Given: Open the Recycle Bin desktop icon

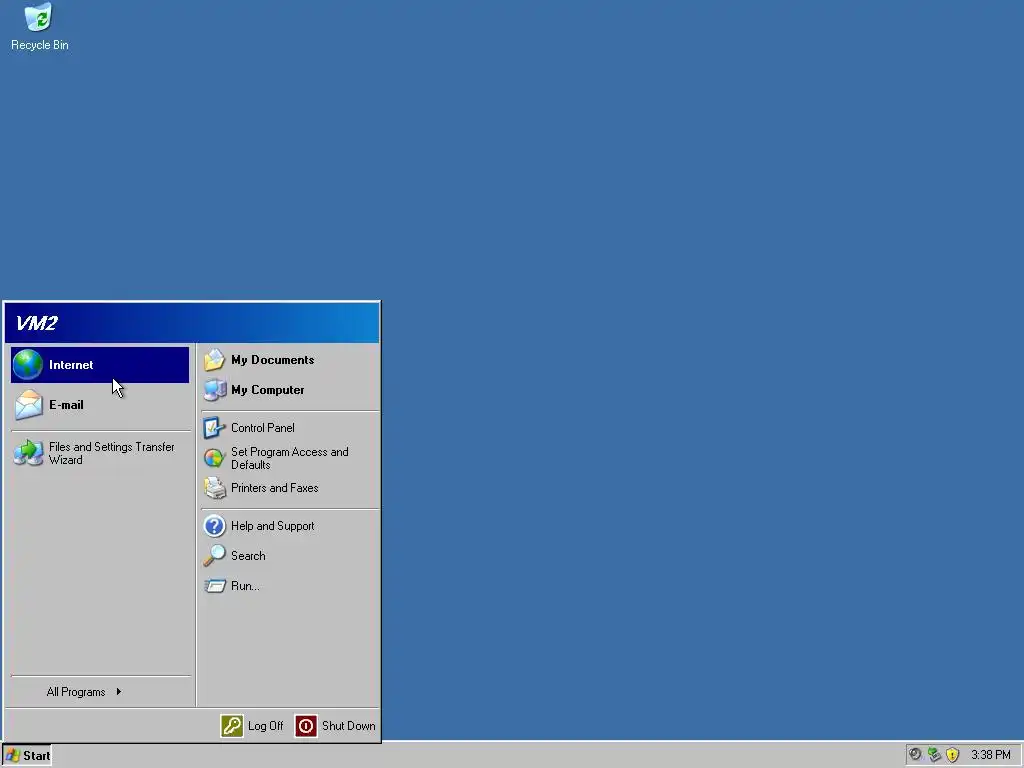Looking at the screenshot, I should point(39,27).
